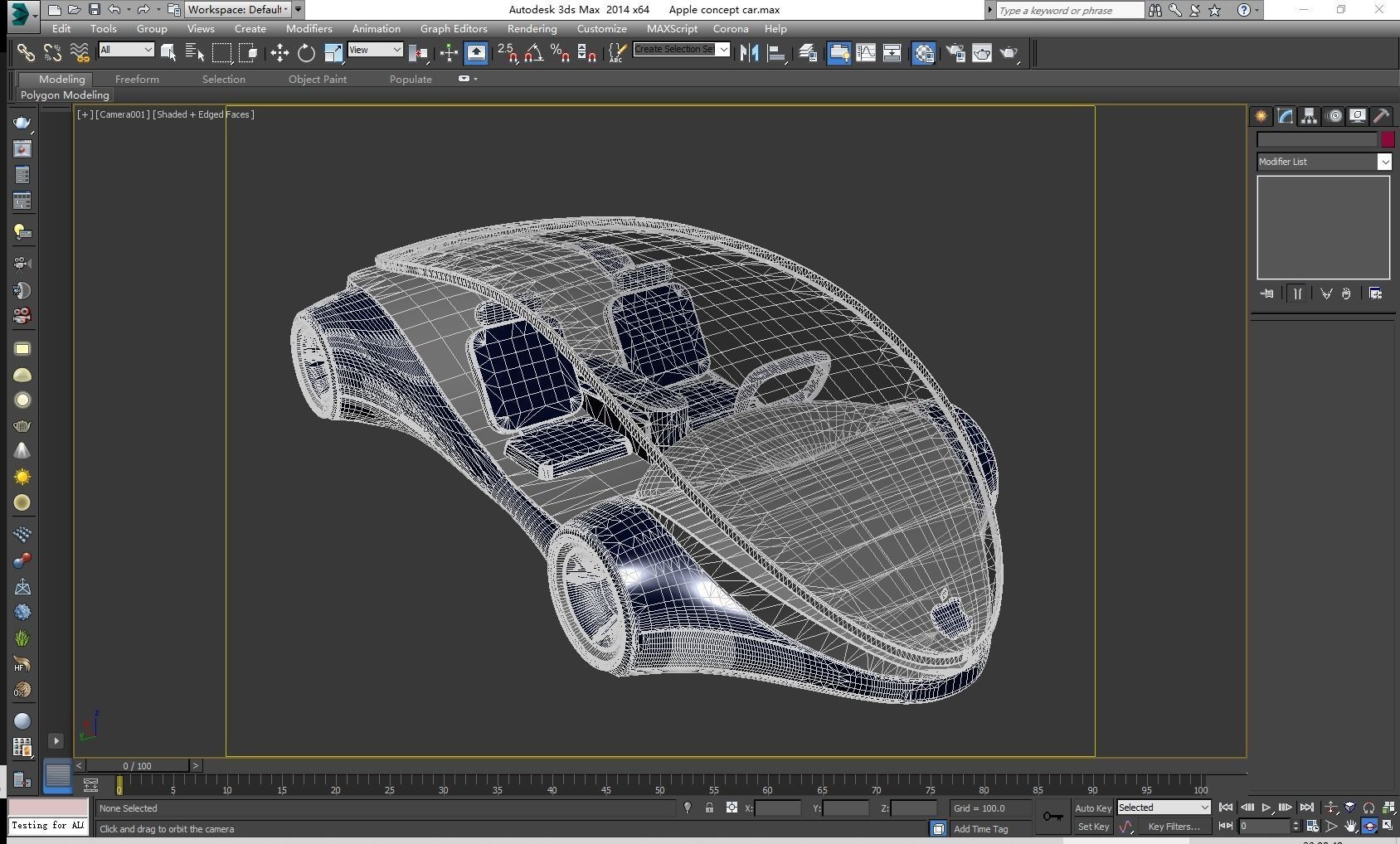Choose the Bind to Space Warp tool
Screen dimensions: 1400x844
(80, 53)
